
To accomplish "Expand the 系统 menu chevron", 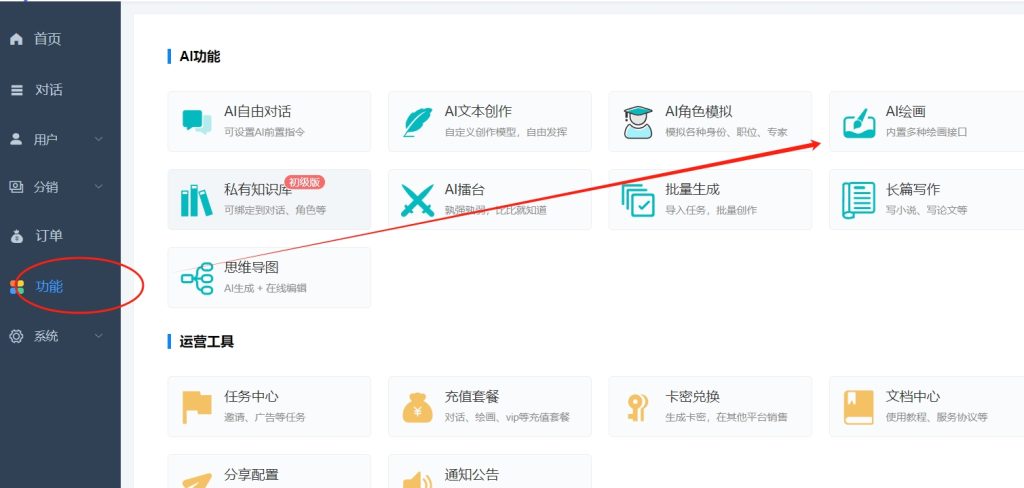I will [99, 336].
